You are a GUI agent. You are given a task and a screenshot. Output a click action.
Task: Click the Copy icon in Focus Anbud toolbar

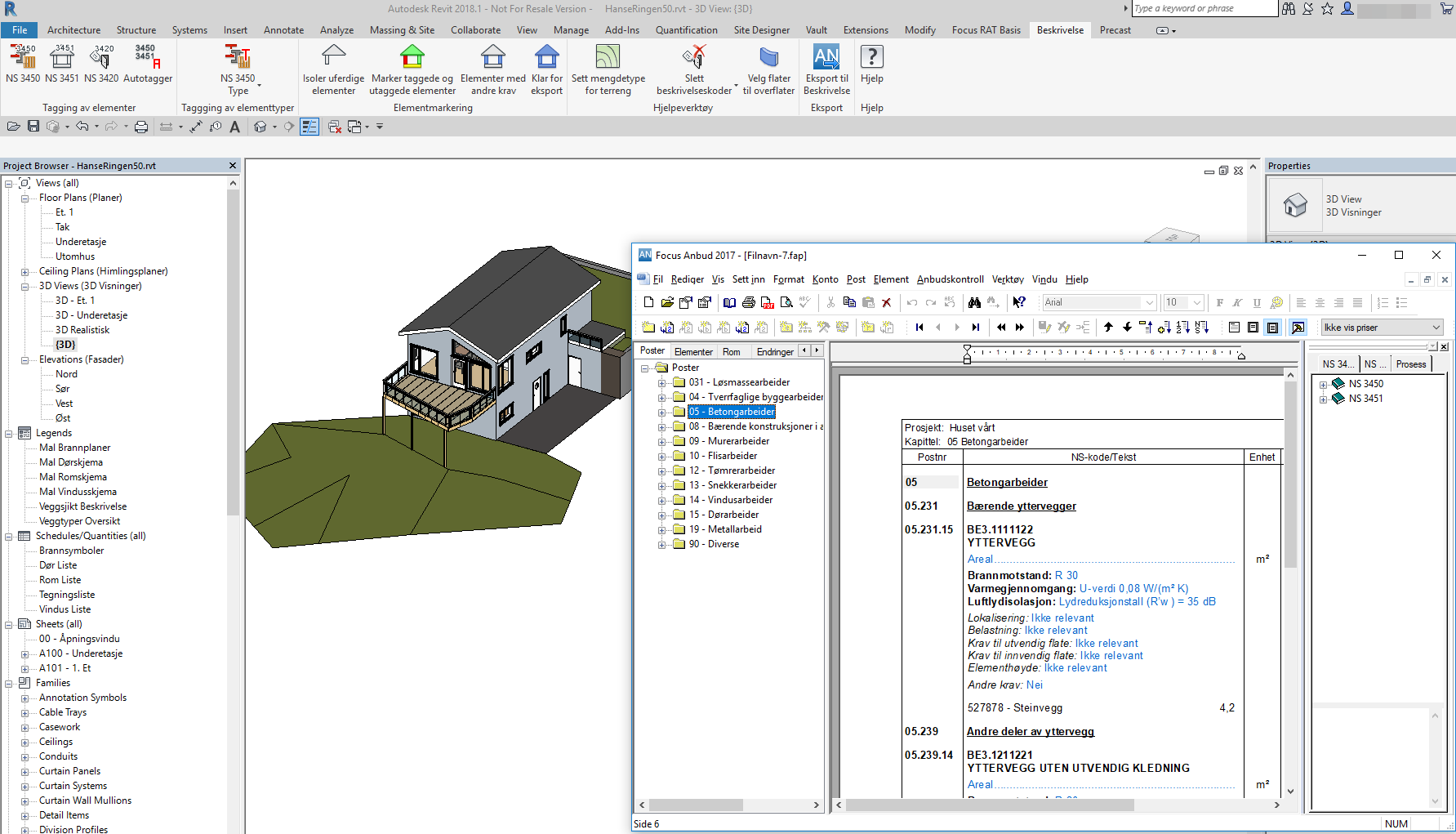click(x=849, y=302)
